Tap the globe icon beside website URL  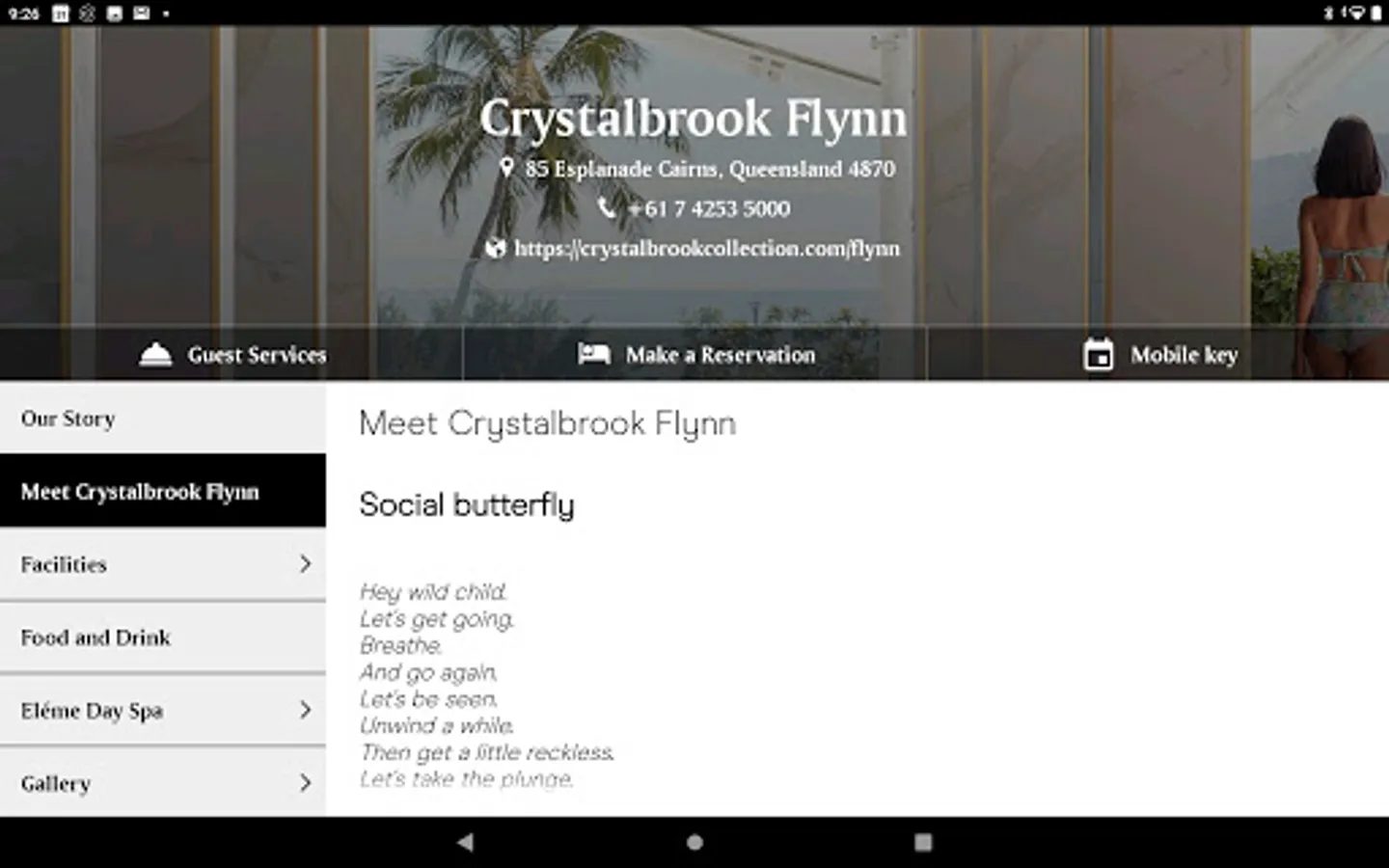pos(495,248)
